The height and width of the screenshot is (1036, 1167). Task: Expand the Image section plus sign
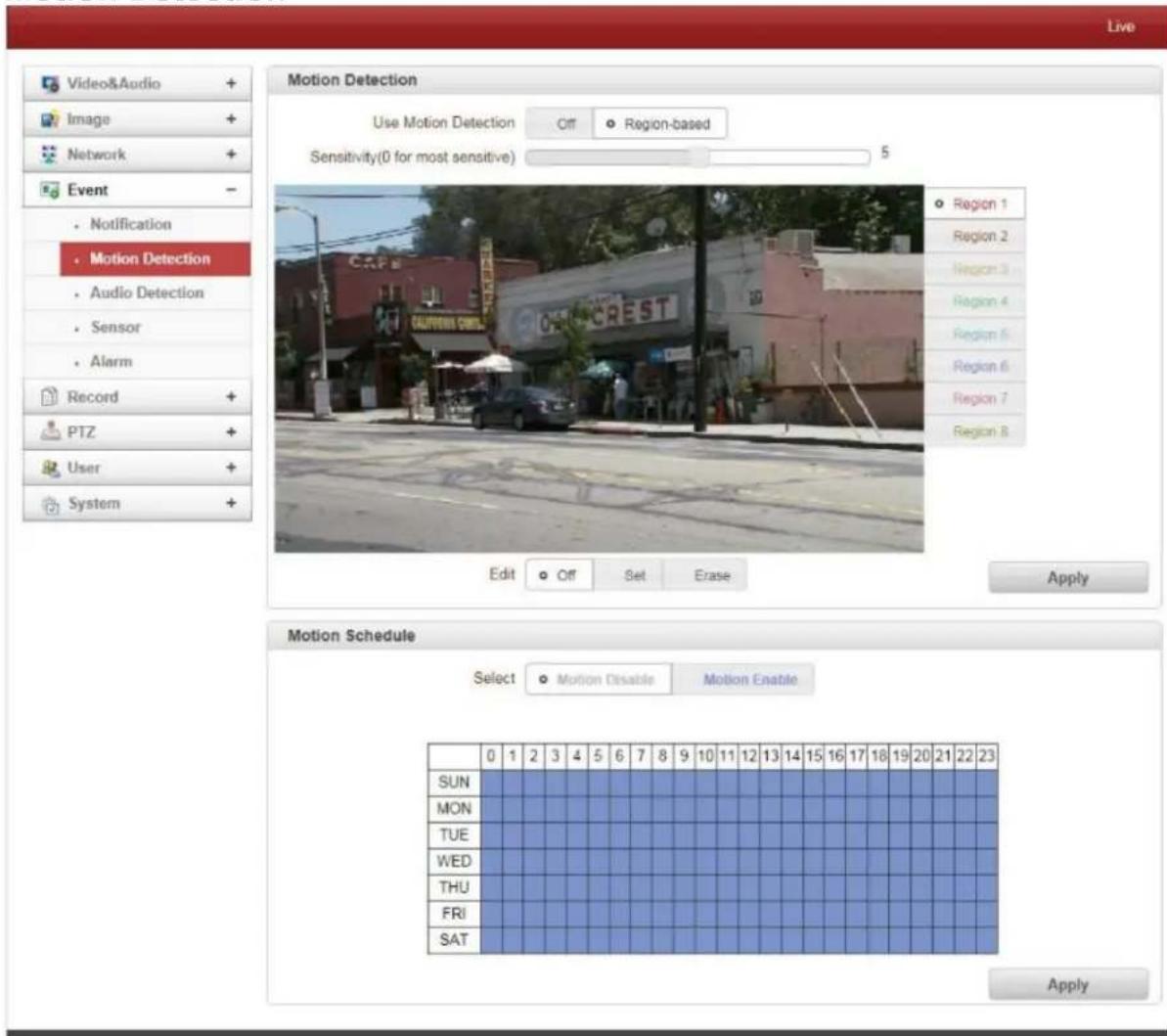231,119
